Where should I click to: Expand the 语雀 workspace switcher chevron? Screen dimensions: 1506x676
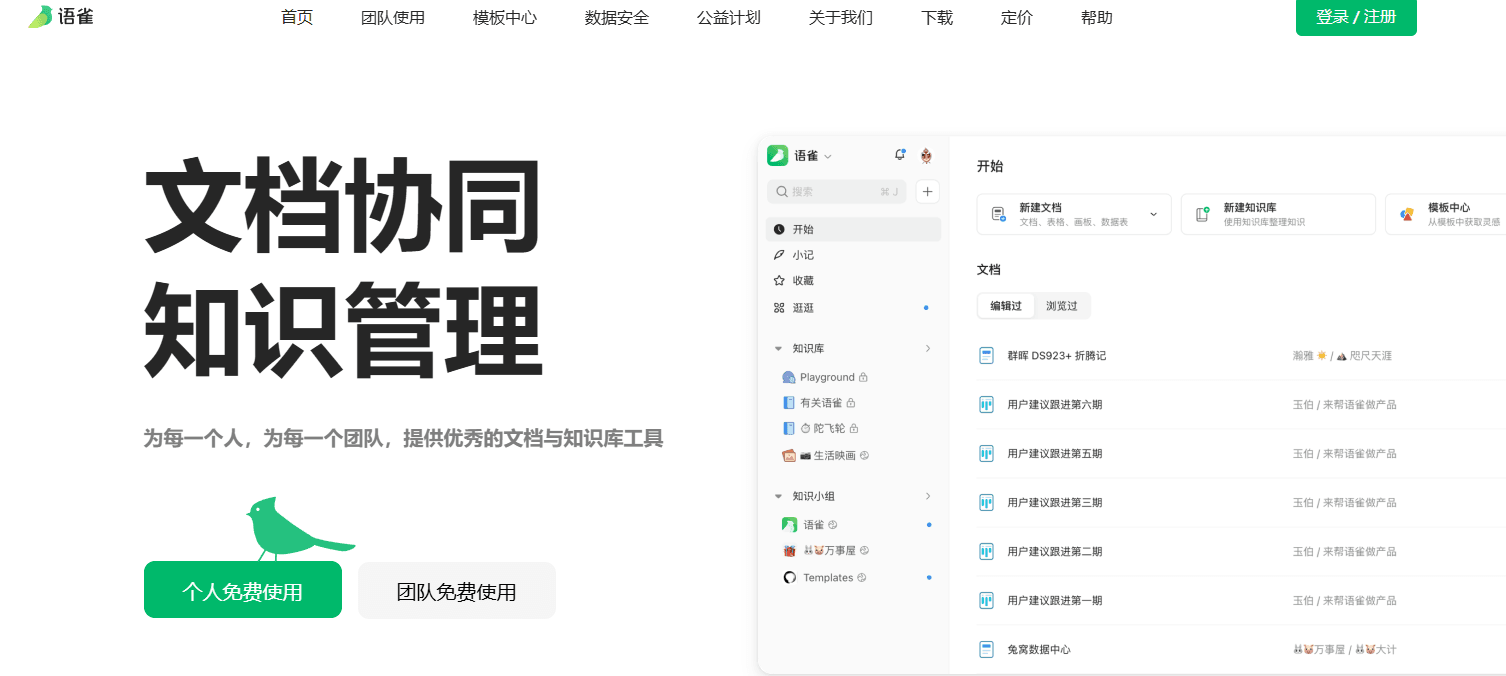(x=828, y=157)
